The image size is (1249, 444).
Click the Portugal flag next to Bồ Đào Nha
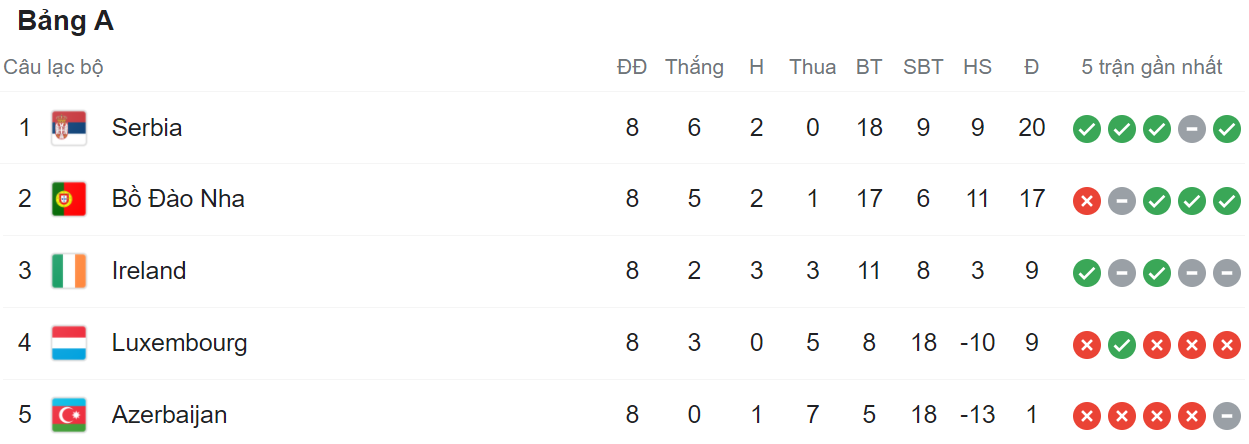tap(69, 200)
